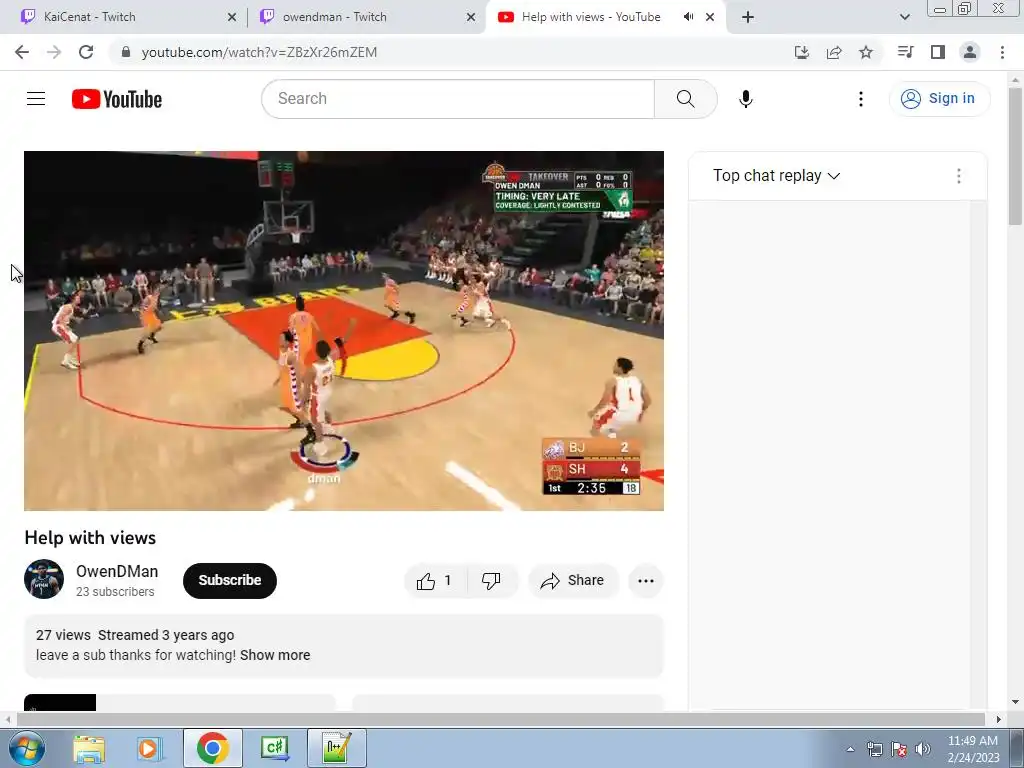The width and height of the screenshot is (1024, 768).
Task: Open the YouTube hamburger guide menu
Action: (36, 99)
